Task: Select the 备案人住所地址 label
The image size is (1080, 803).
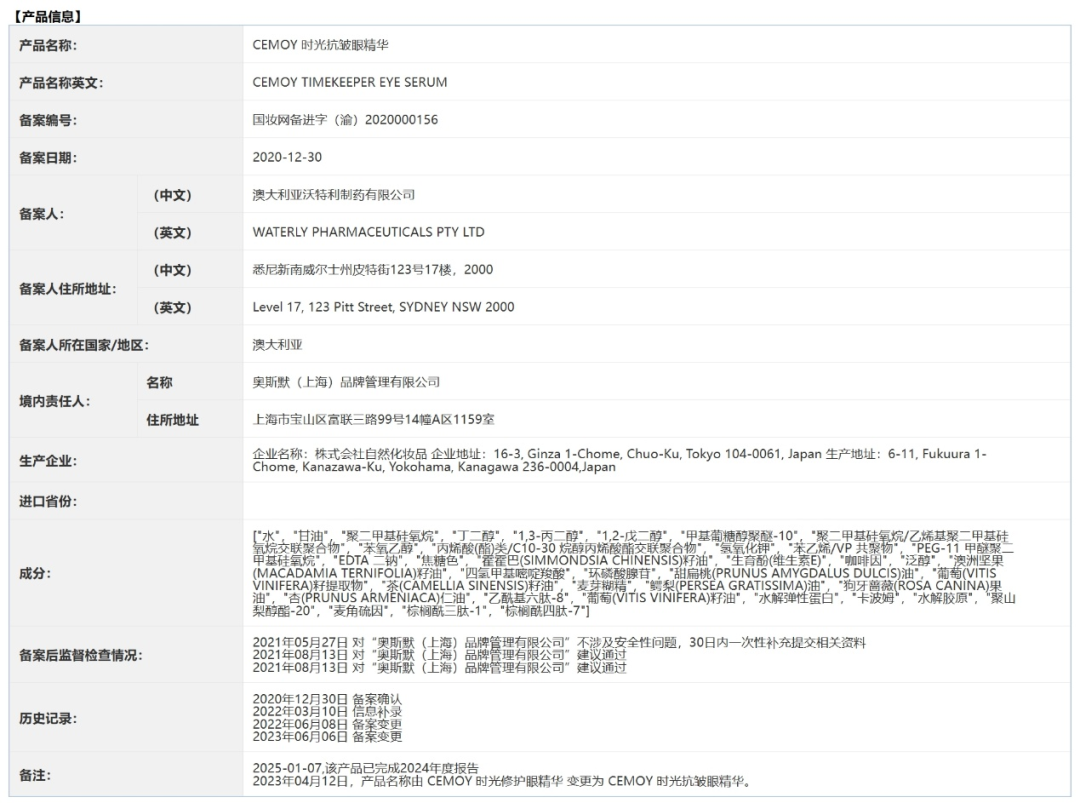Action: click(x=68, y=289)
